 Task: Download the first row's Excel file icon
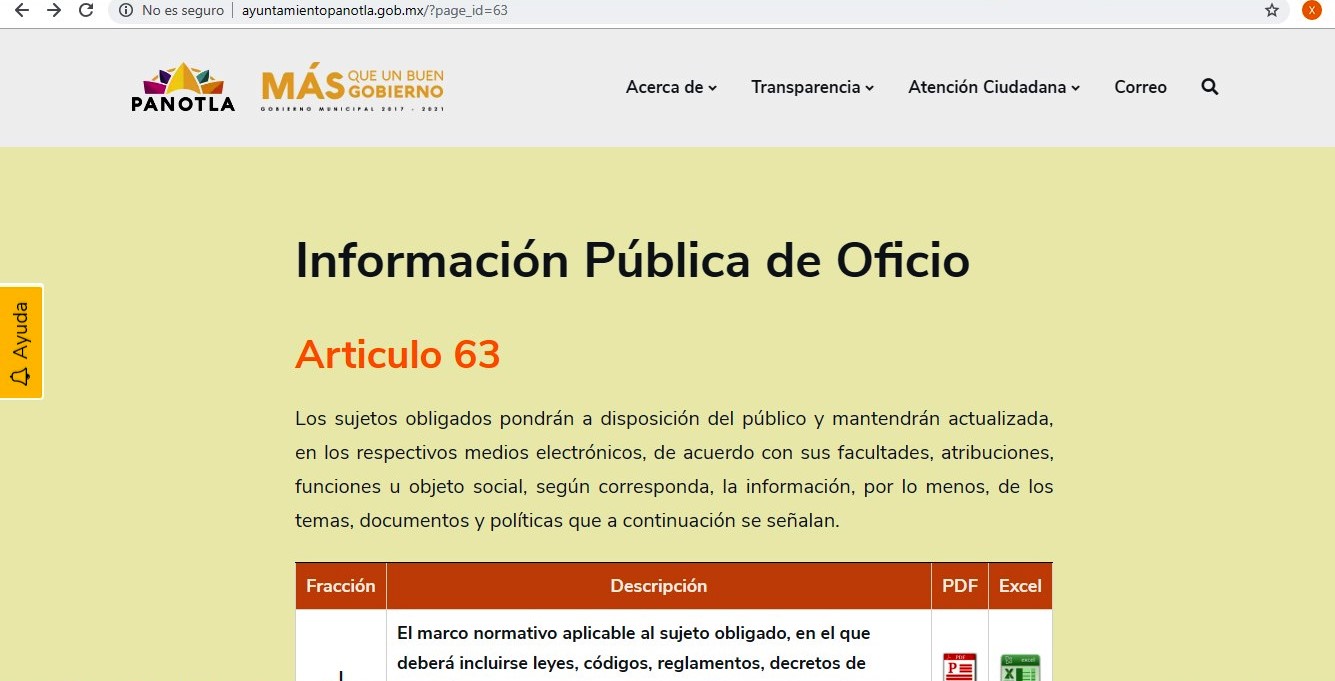coord(1020,666)
